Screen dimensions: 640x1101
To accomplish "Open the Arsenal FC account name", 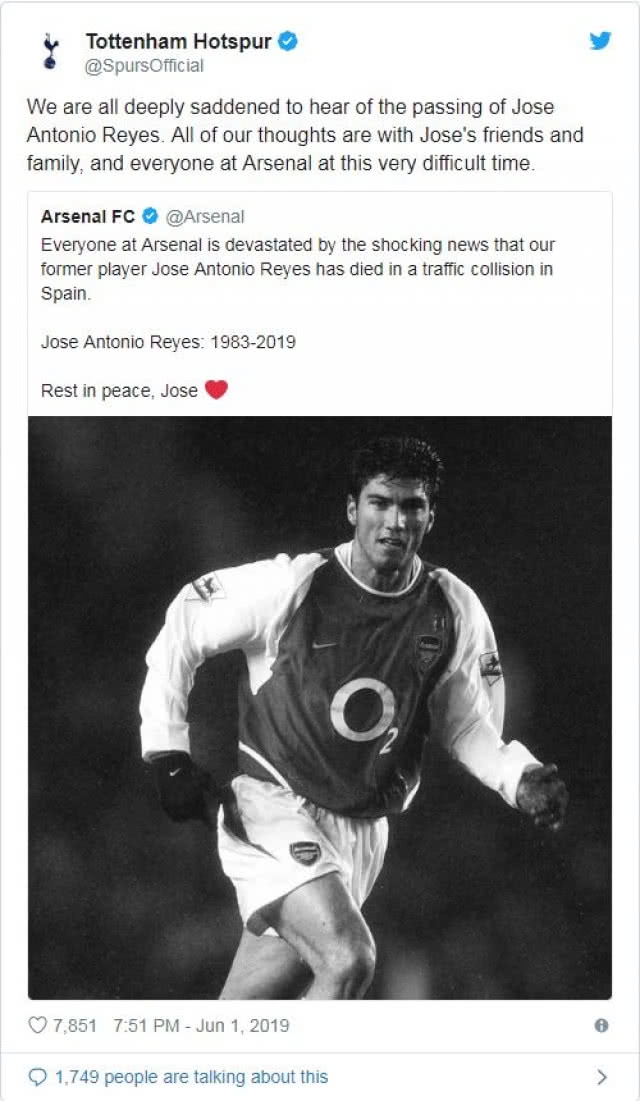I will pos(88,216).
